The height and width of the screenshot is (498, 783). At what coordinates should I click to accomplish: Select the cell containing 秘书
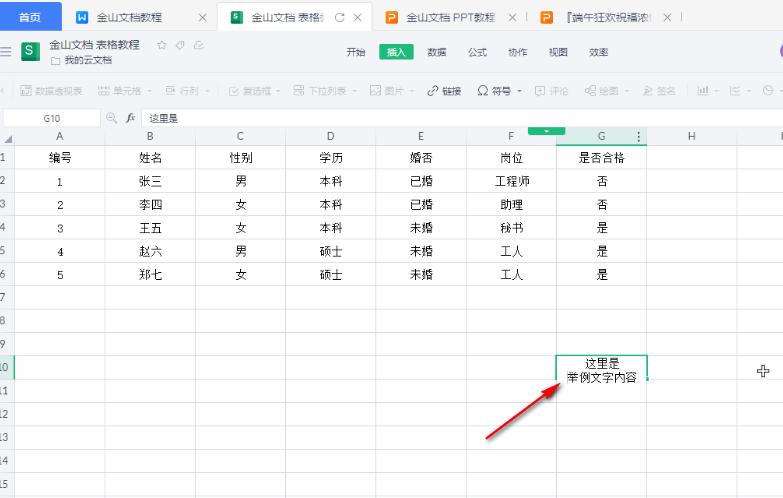pos(511,228)
